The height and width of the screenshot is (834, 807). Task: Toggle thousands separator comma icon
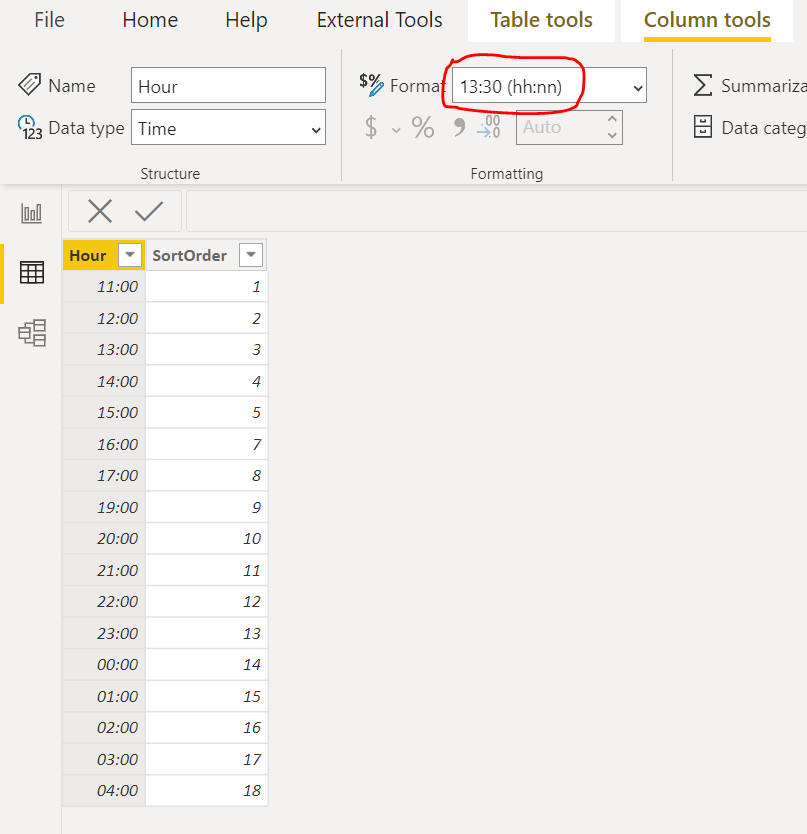click(459, 127)
